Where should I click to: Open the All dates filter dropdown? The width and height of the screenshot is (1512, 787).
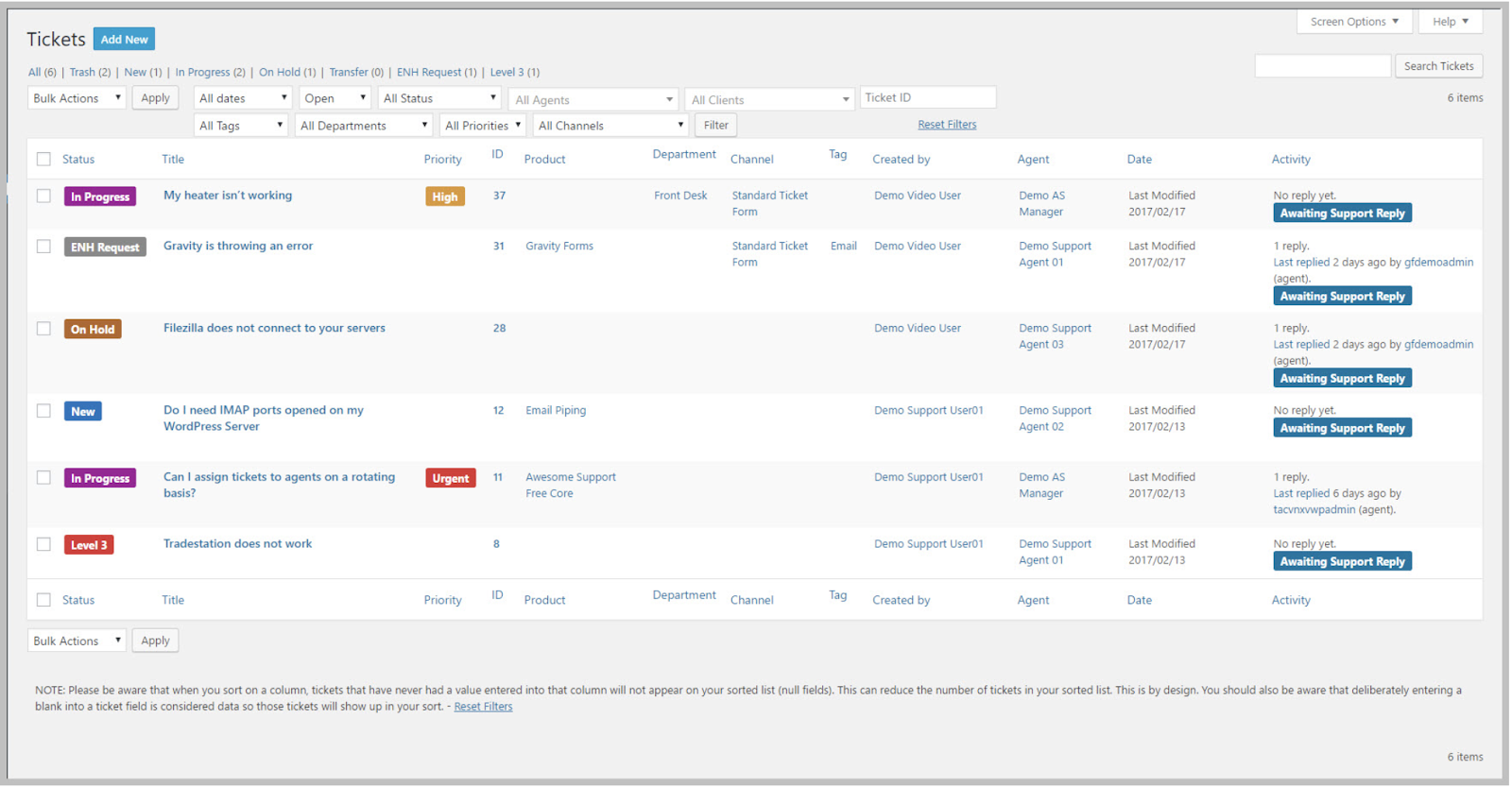243,98
